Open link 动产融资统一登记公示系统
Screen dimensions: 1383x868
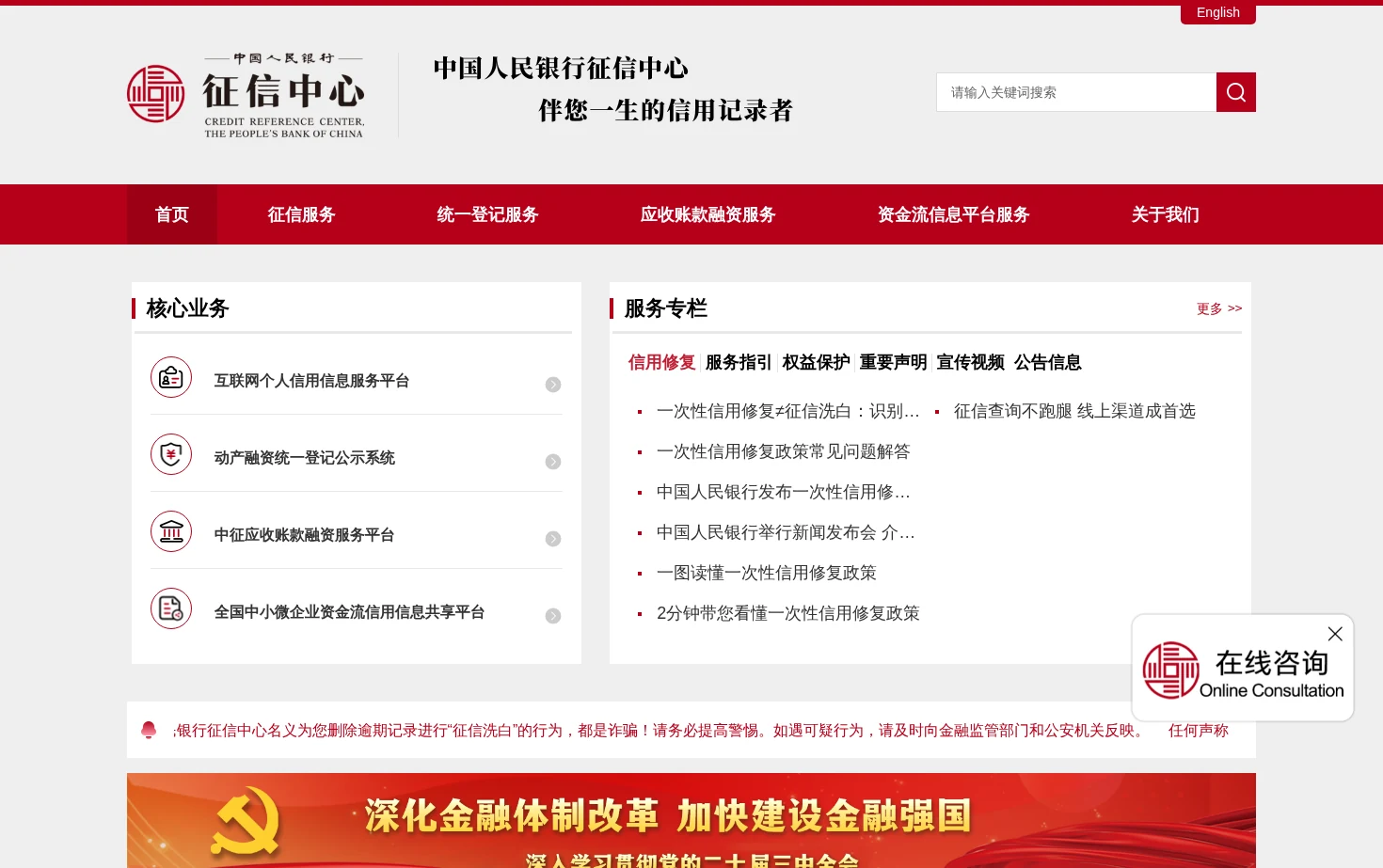[x=305, y=458]
